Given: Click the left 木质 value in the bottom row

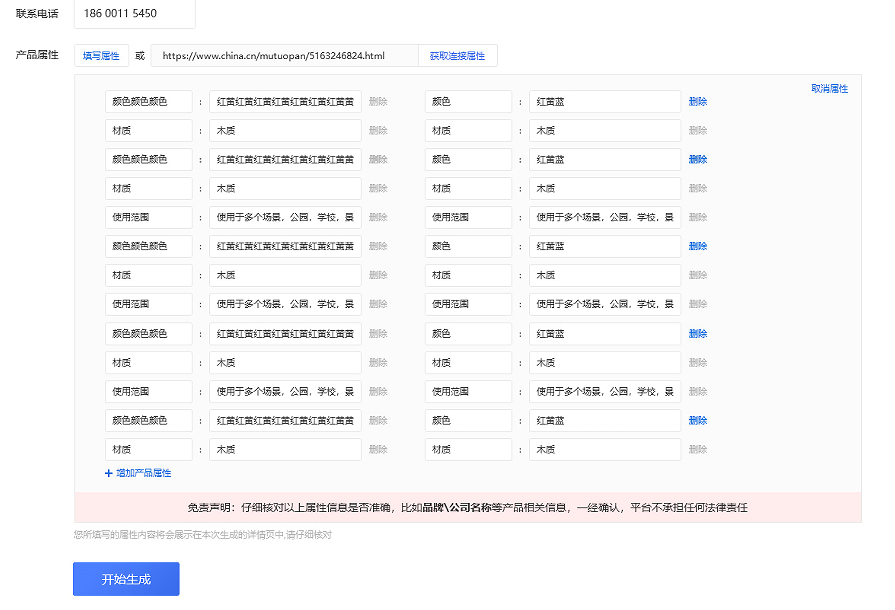Looking at the screenshot, I should pos(285,450).
